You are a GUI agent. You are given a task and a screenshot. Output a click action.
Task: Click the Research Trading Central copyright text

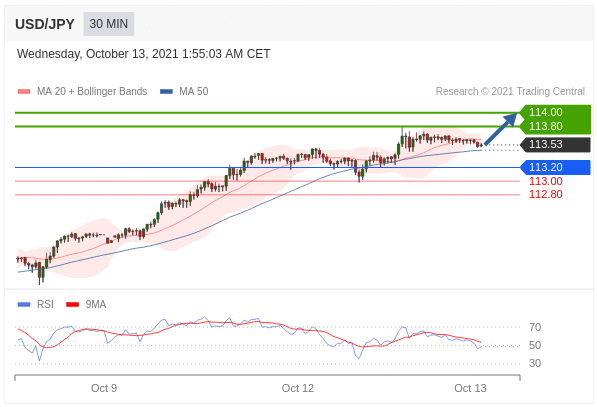point(510,91)
